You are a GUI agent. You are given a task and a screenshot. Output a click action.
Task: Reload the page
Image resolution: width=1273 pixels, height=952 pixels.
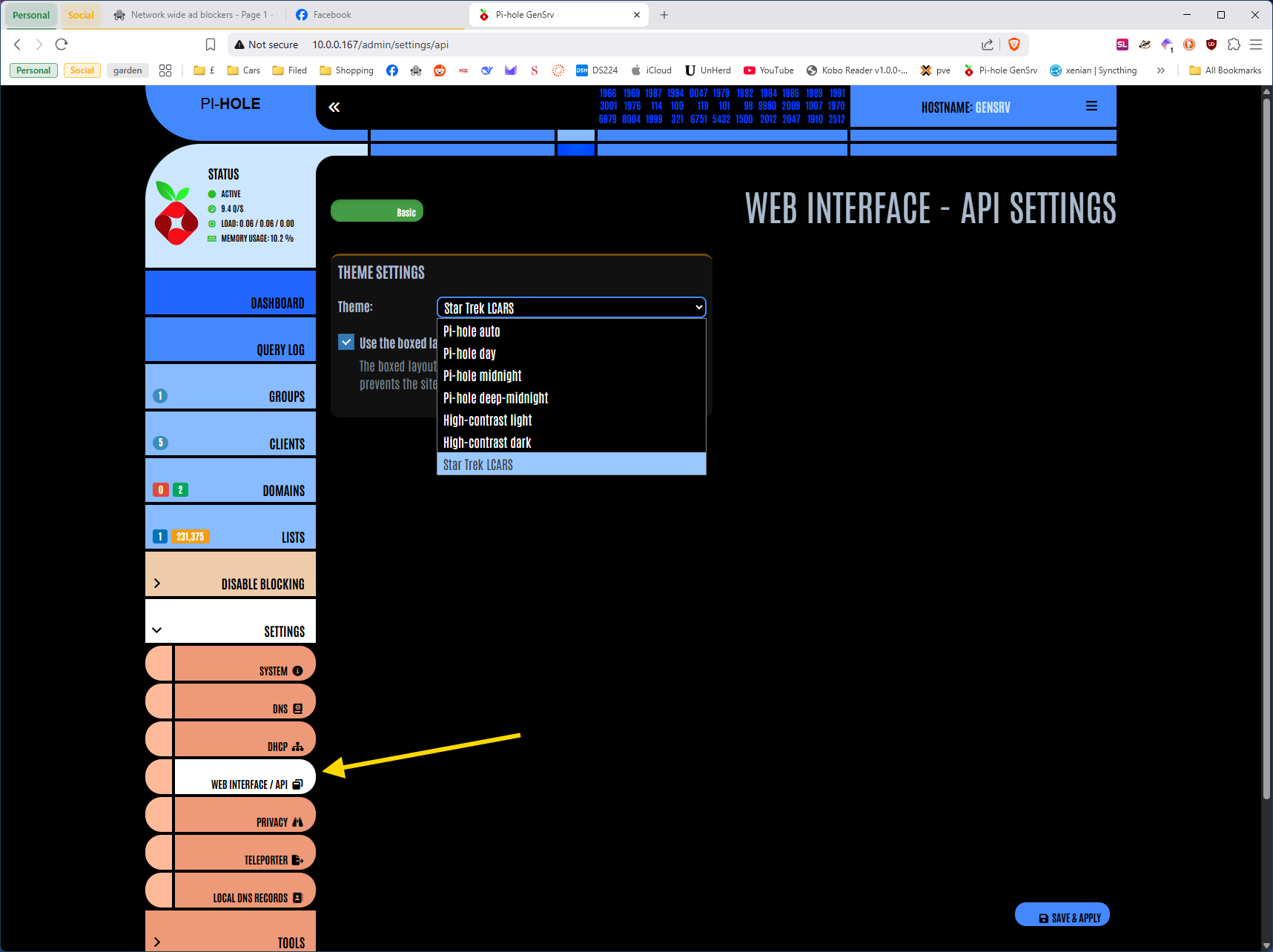coord(62,44)
